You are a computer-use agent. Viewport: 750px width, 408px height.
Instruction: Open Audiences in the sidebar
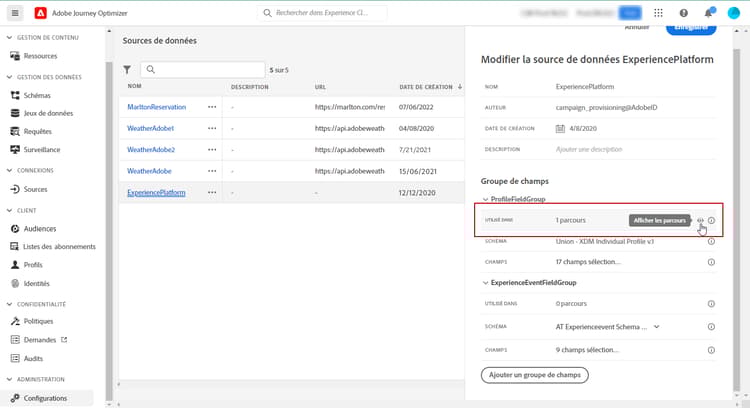pyautogui.click(x=40, y=229)
